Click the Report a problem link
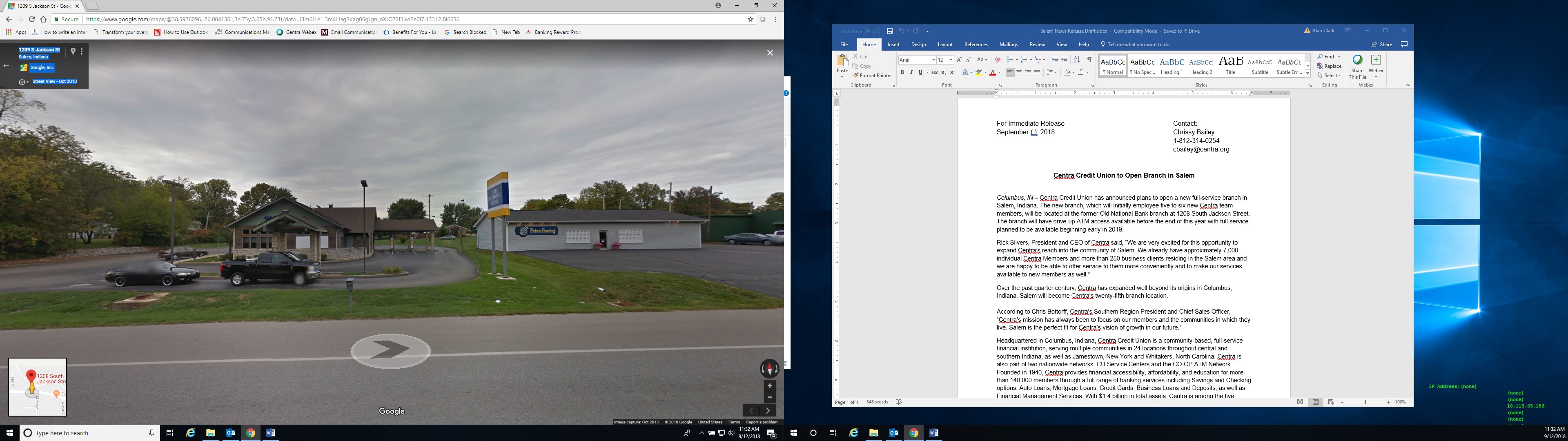 (x=762, y=422)
